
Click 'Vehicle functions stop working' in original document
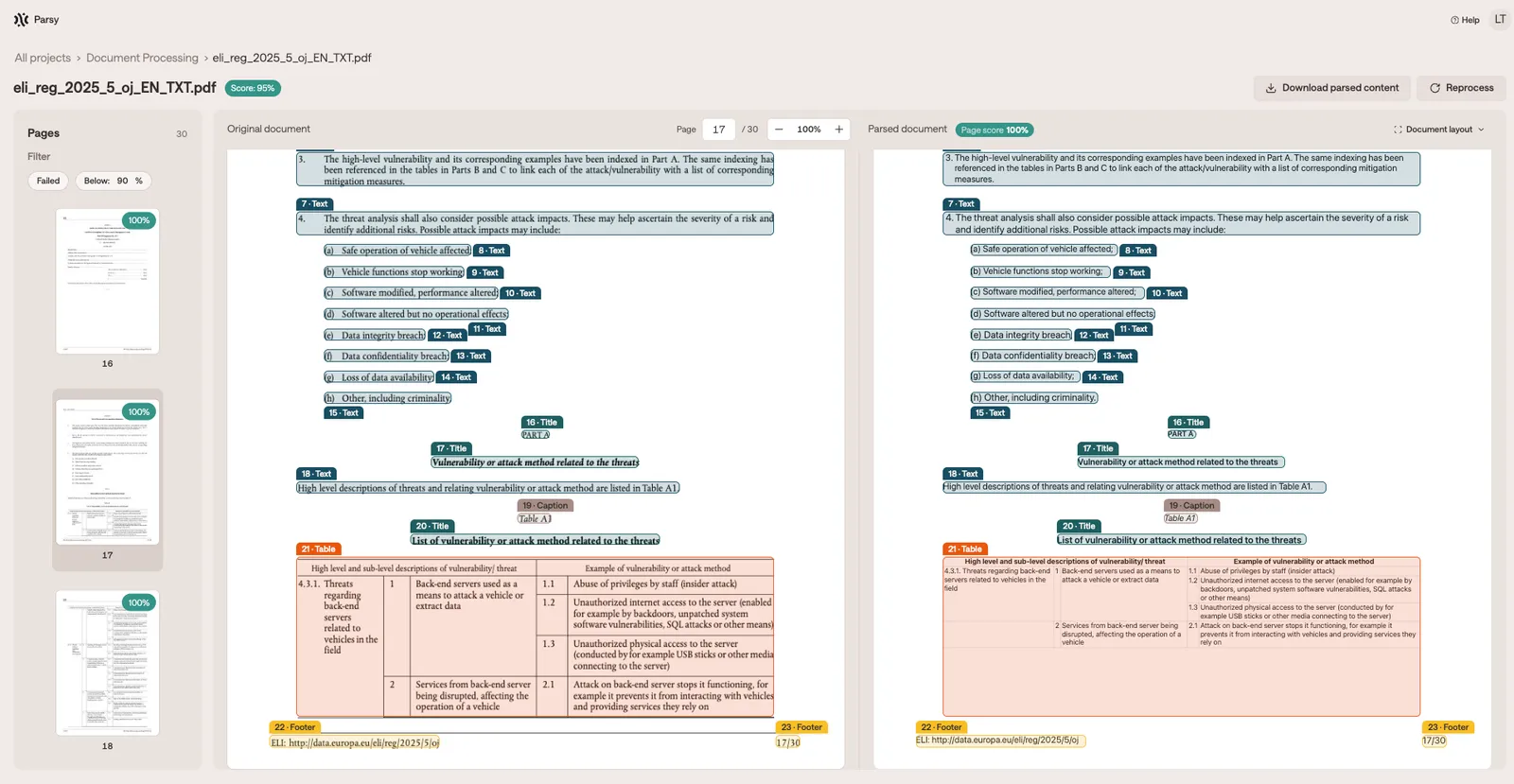coord(394,272)
